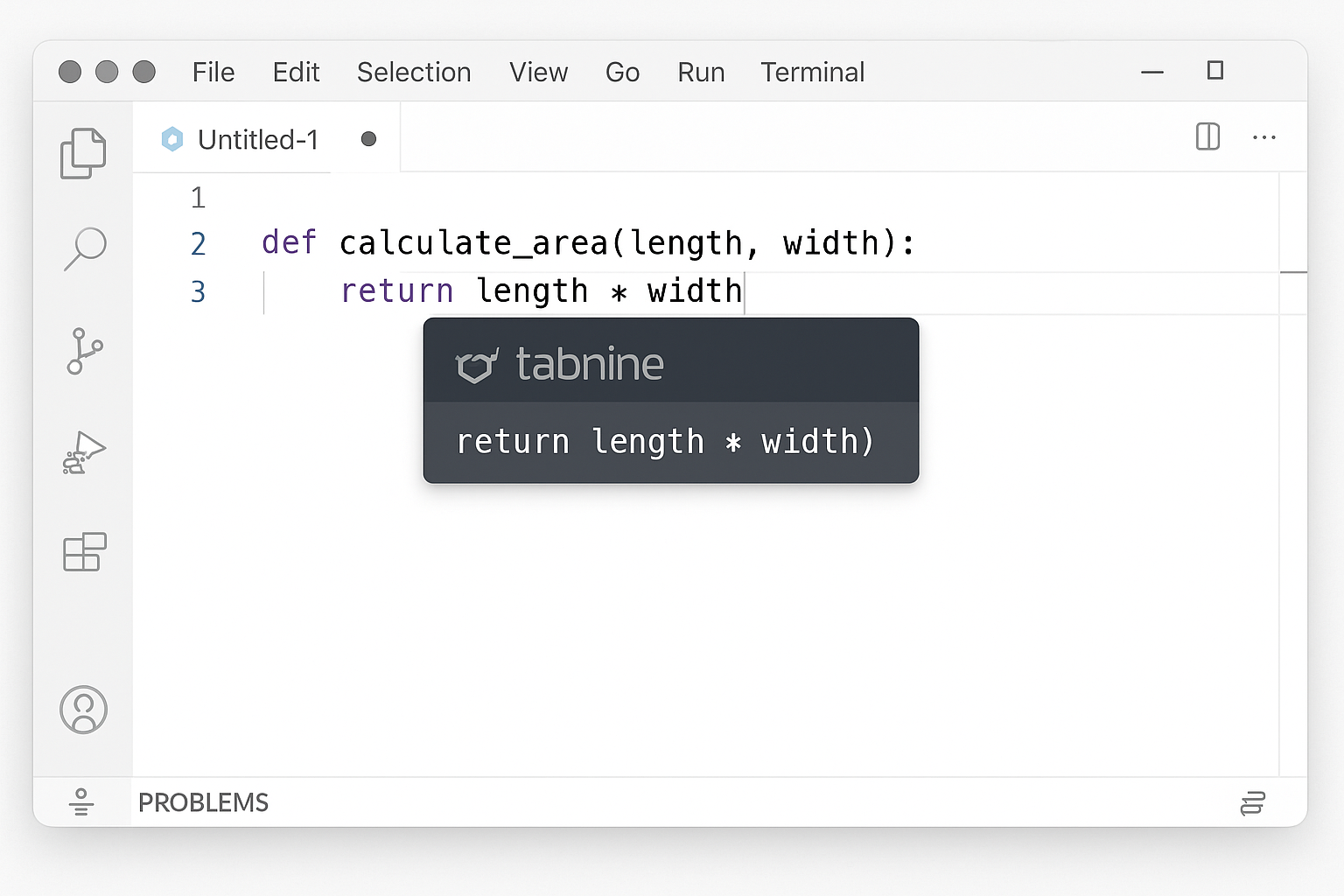Open the Run and Debug view
The image size is (1344, 896).
pos(84,452)
